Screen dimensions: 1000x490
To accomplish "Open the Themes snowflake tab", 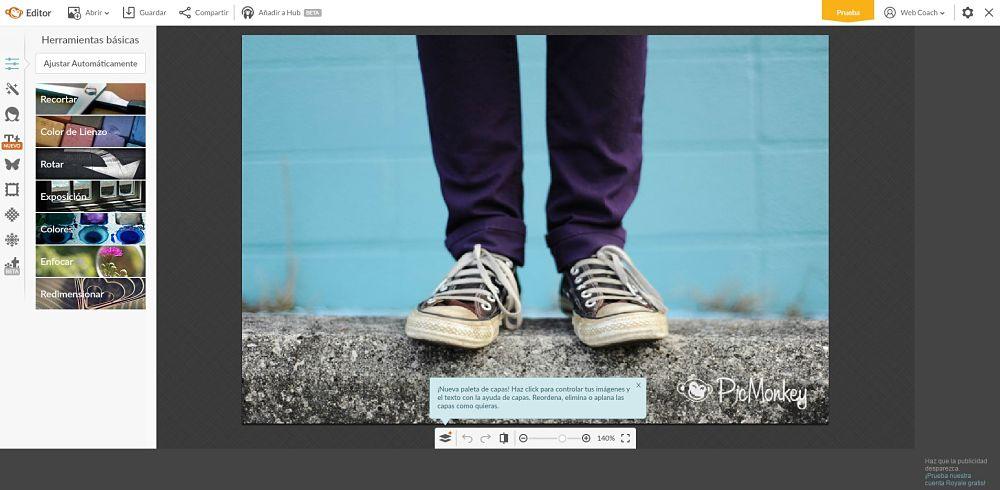I will click(x=12, y=239).
